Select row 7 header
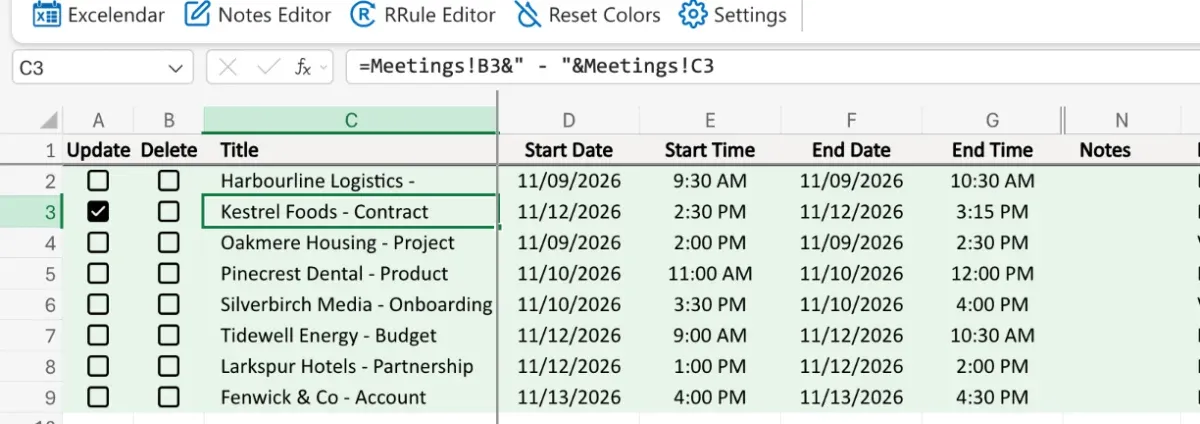 pyautogui.click(x=31, y=336)
